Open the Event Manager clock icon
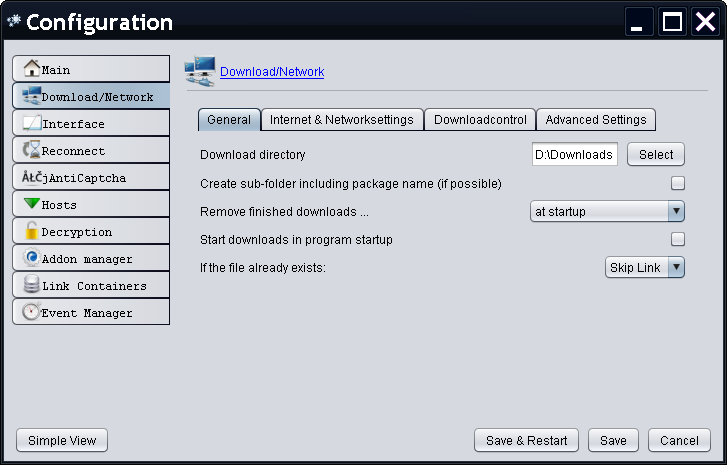This screenshot has height=465, width=727. [31, 312]
